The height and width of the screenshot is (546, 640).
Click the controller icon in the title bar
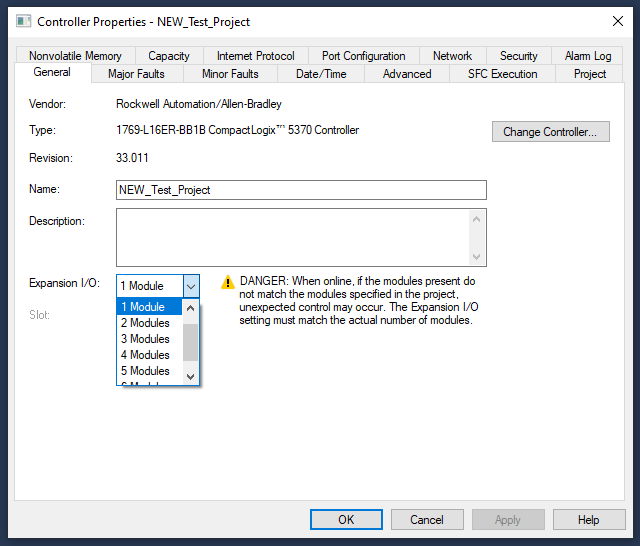pos(23,21)
